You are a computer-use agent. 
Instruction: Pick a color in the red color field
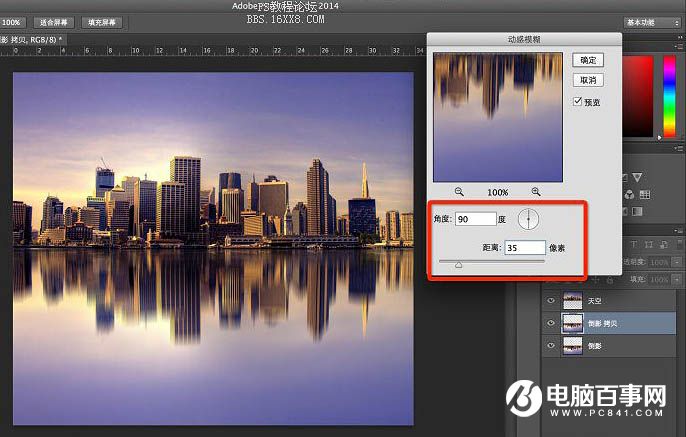pos(637,96)
